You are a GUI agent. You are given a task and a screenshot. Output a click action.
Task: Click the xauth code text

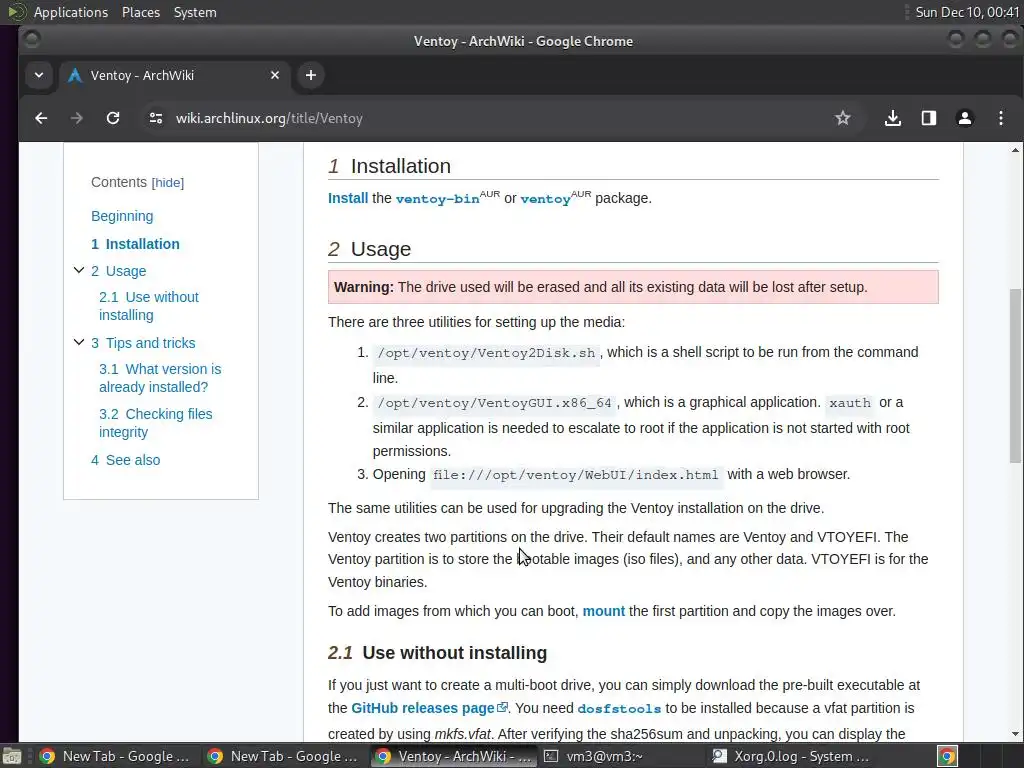(x=850, y=403)
